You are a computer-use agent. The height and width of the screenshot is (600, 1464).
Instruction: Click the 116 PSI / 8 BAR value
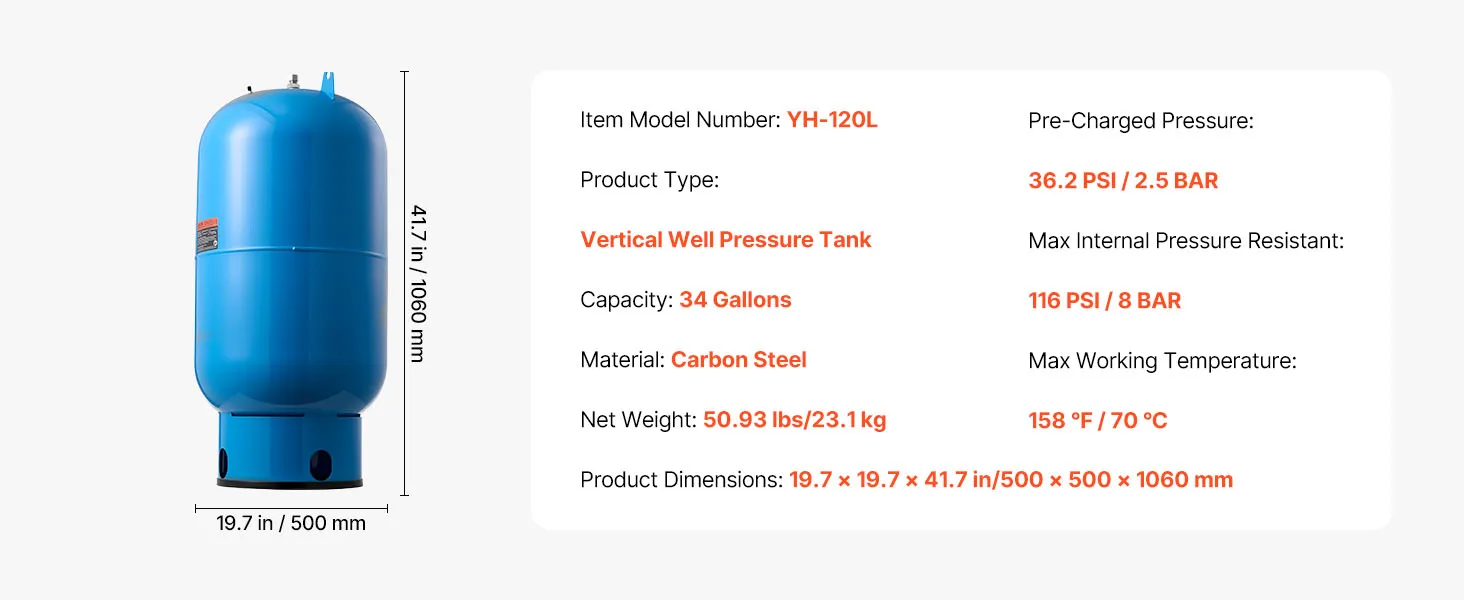tap(1104, 301)
